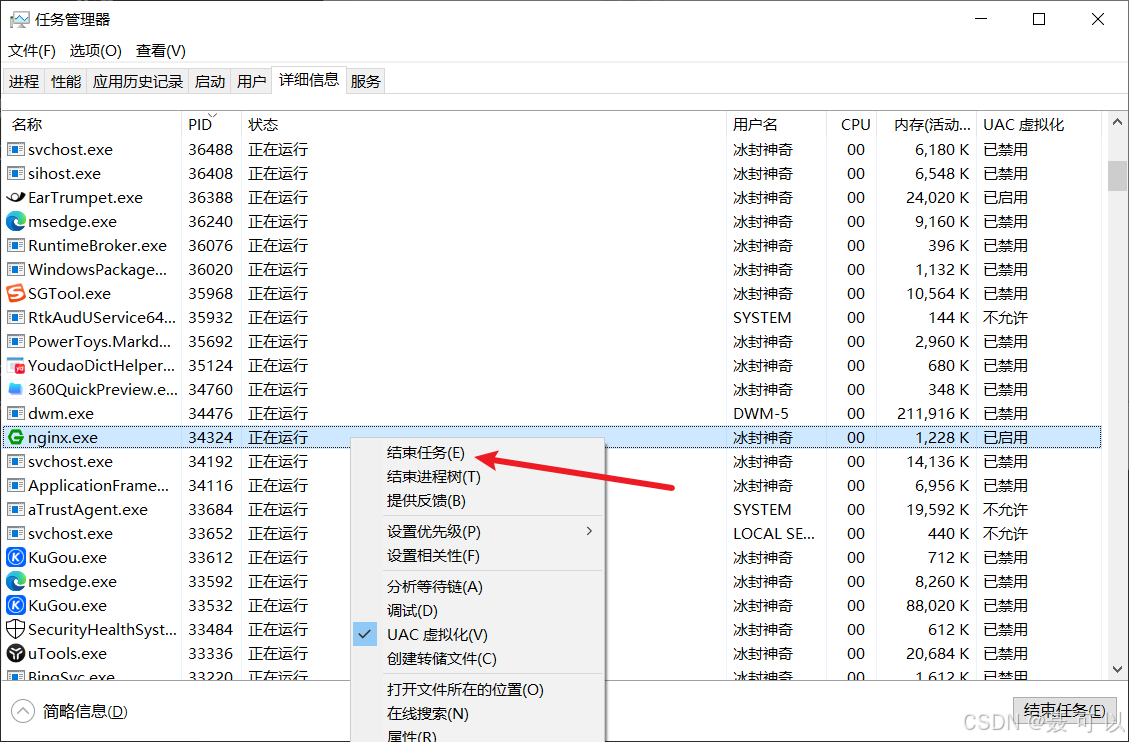
Task: Sort by the 用户名 column header
Action: tap(776, 124)
